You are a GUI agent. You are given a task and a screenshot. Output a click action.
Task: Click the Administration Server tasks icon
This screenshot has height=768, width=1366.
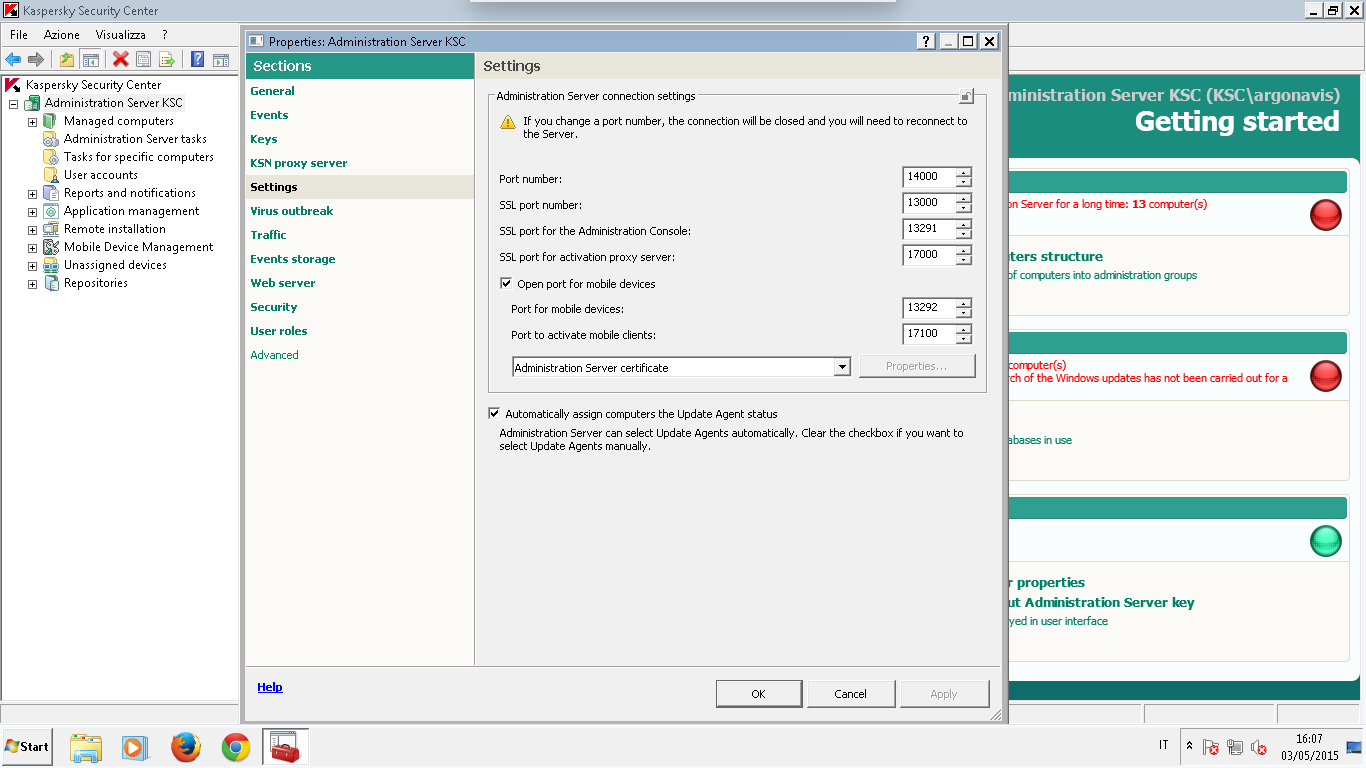pos(51,139)
